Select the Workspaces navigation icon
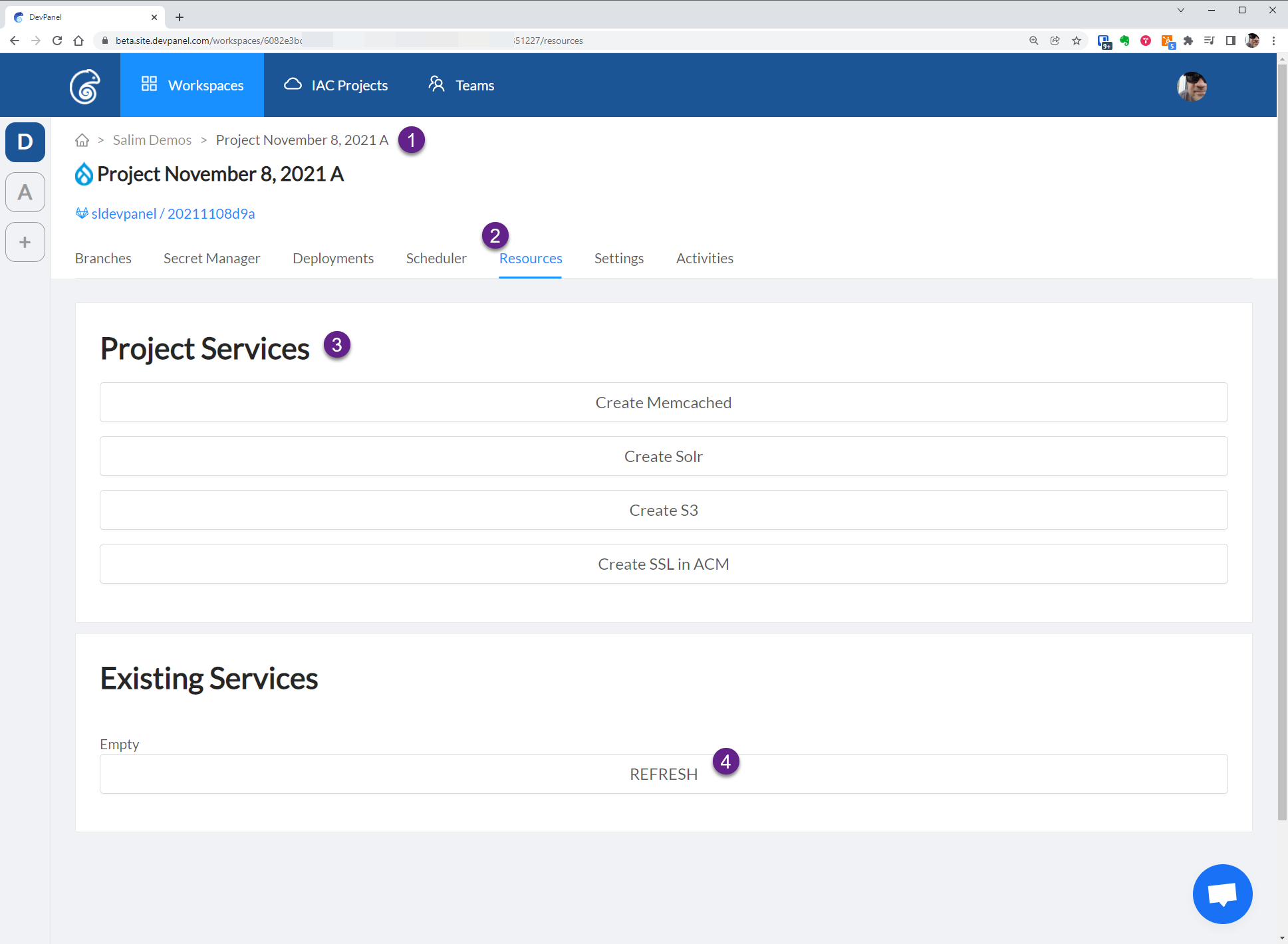Screen dimensions: 1288x944 click(149, 84)
